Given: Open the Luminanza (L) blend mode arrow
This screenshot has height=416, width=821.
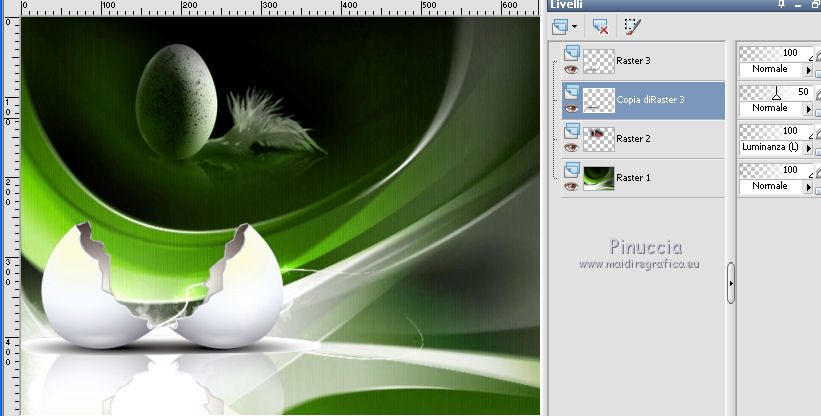Looking at the screenshot, I should point(808,148).
